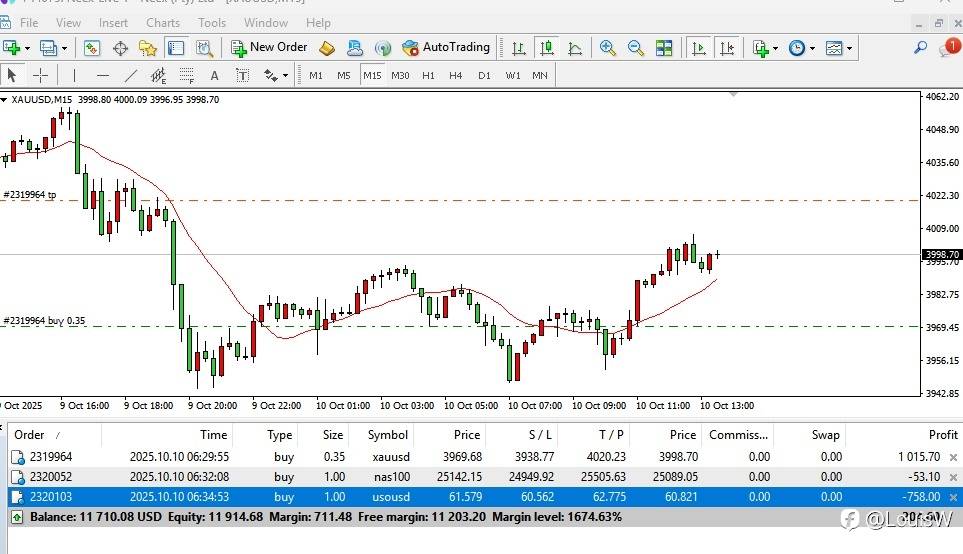
Task: Click the New Order button
Action: 269,47
